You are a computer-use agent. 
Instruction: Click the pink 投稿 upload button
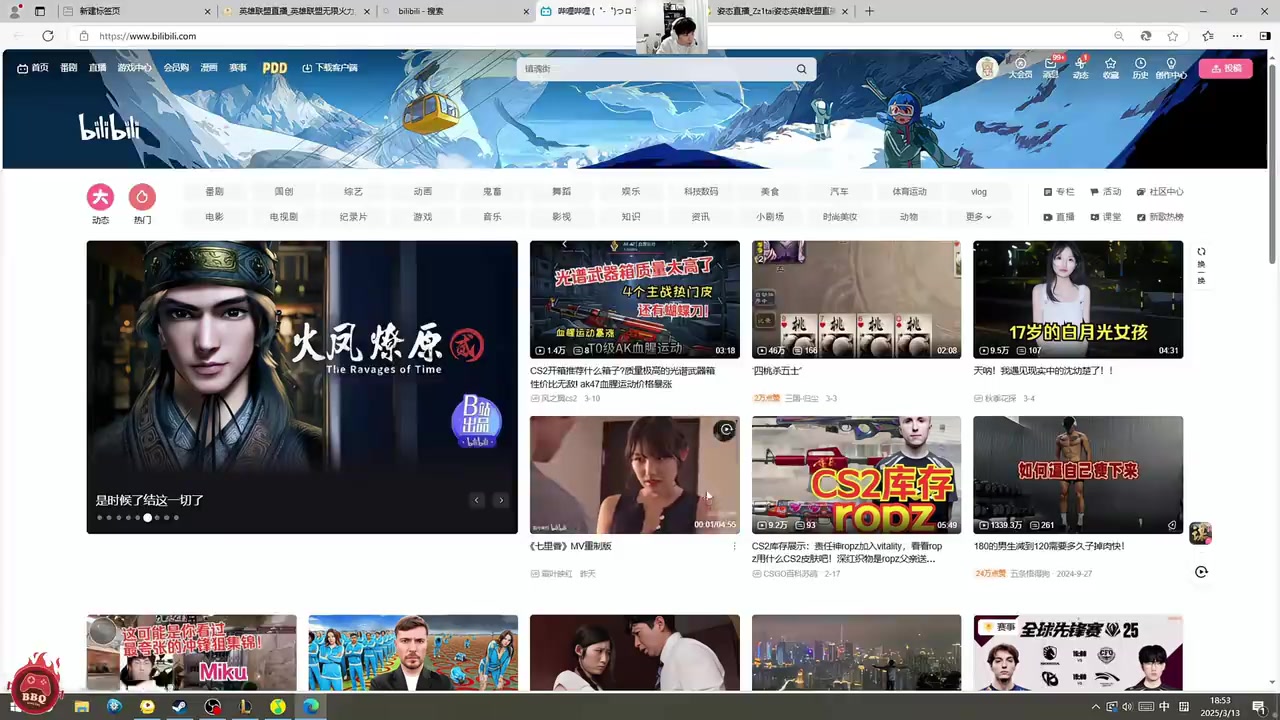point(1227,68)
